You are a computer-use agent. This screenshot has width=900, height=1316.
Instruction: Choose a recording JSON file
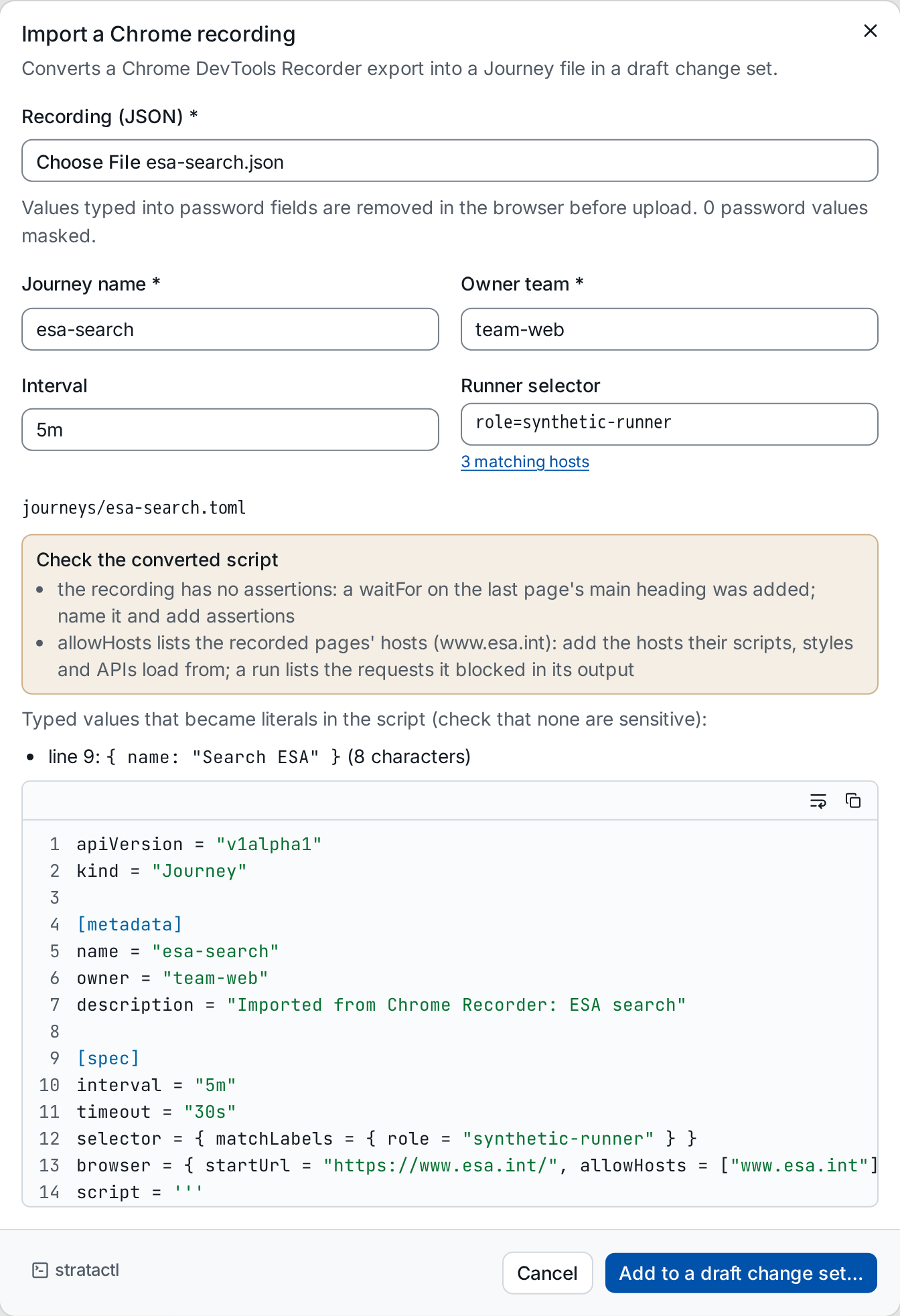click(450, 161)
